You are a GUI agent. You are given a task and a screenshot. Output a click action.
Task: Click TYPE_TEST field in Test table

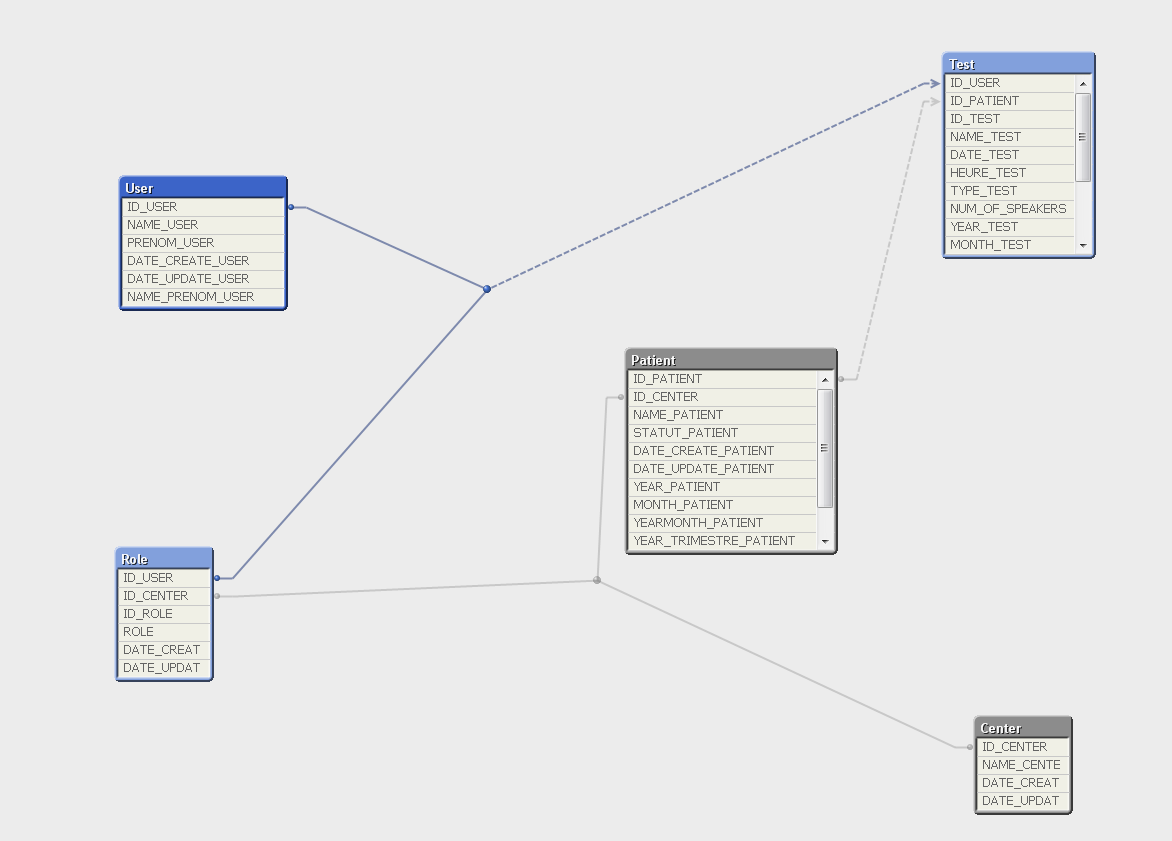(x=1011, y=191)
